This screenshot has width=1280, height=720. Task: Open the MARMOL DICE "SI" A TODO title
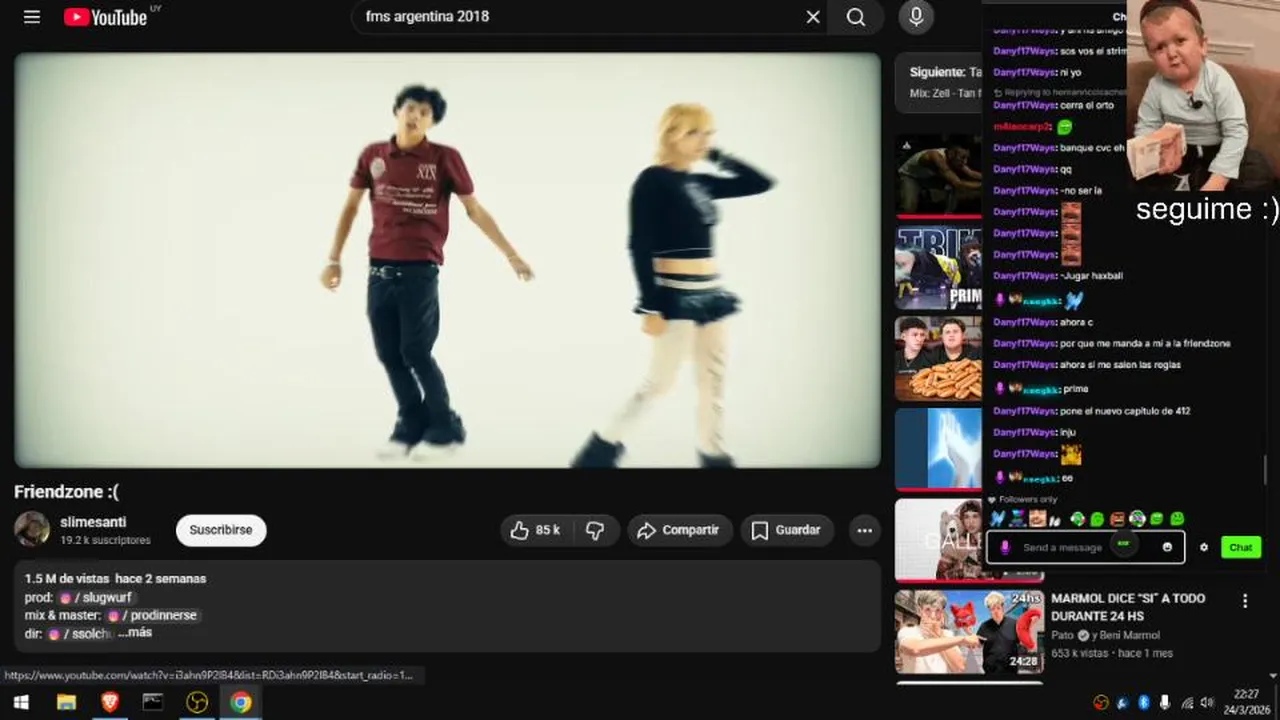point(1128,607)
